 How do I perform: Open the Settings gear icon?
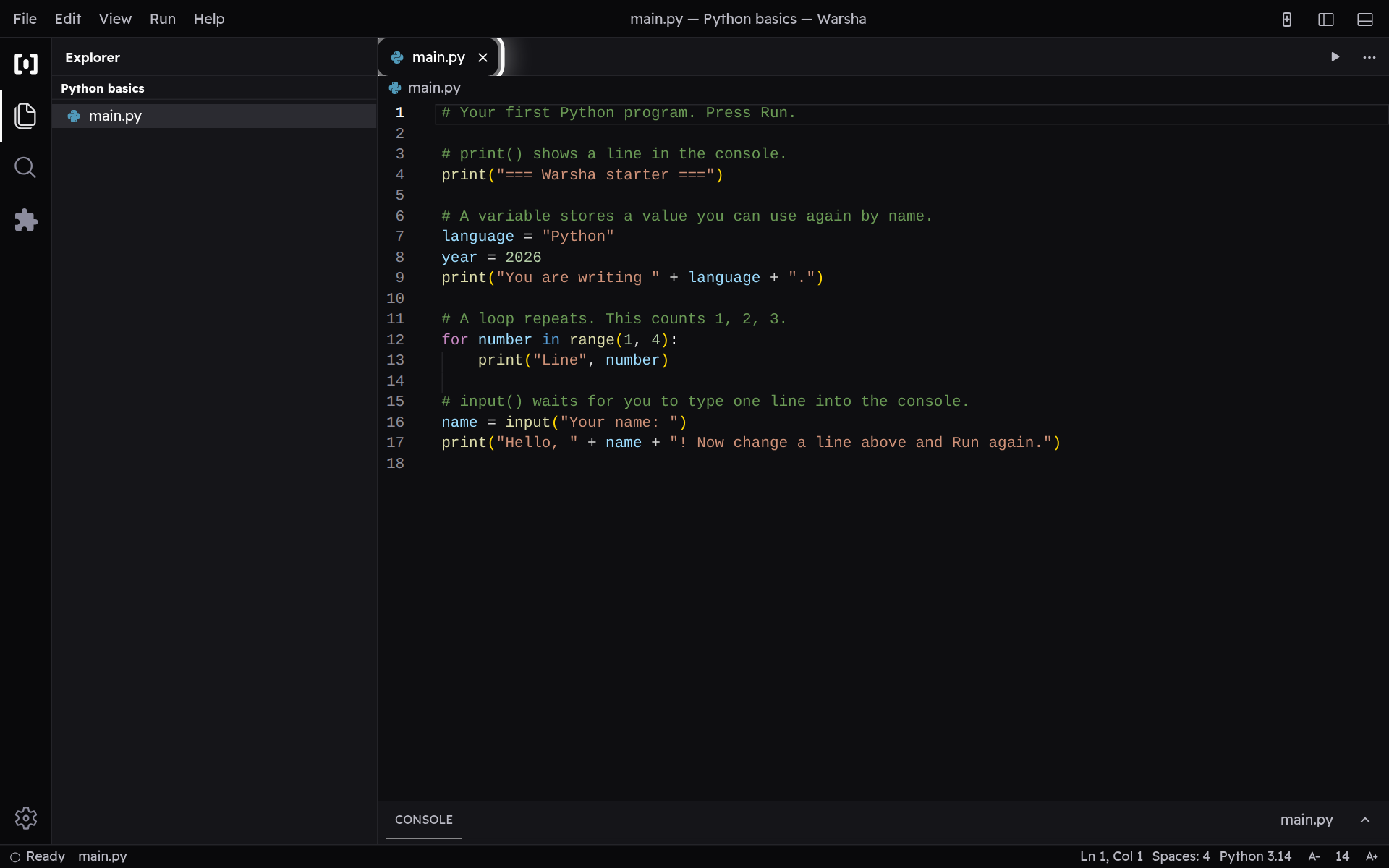[x=26, y=818]
